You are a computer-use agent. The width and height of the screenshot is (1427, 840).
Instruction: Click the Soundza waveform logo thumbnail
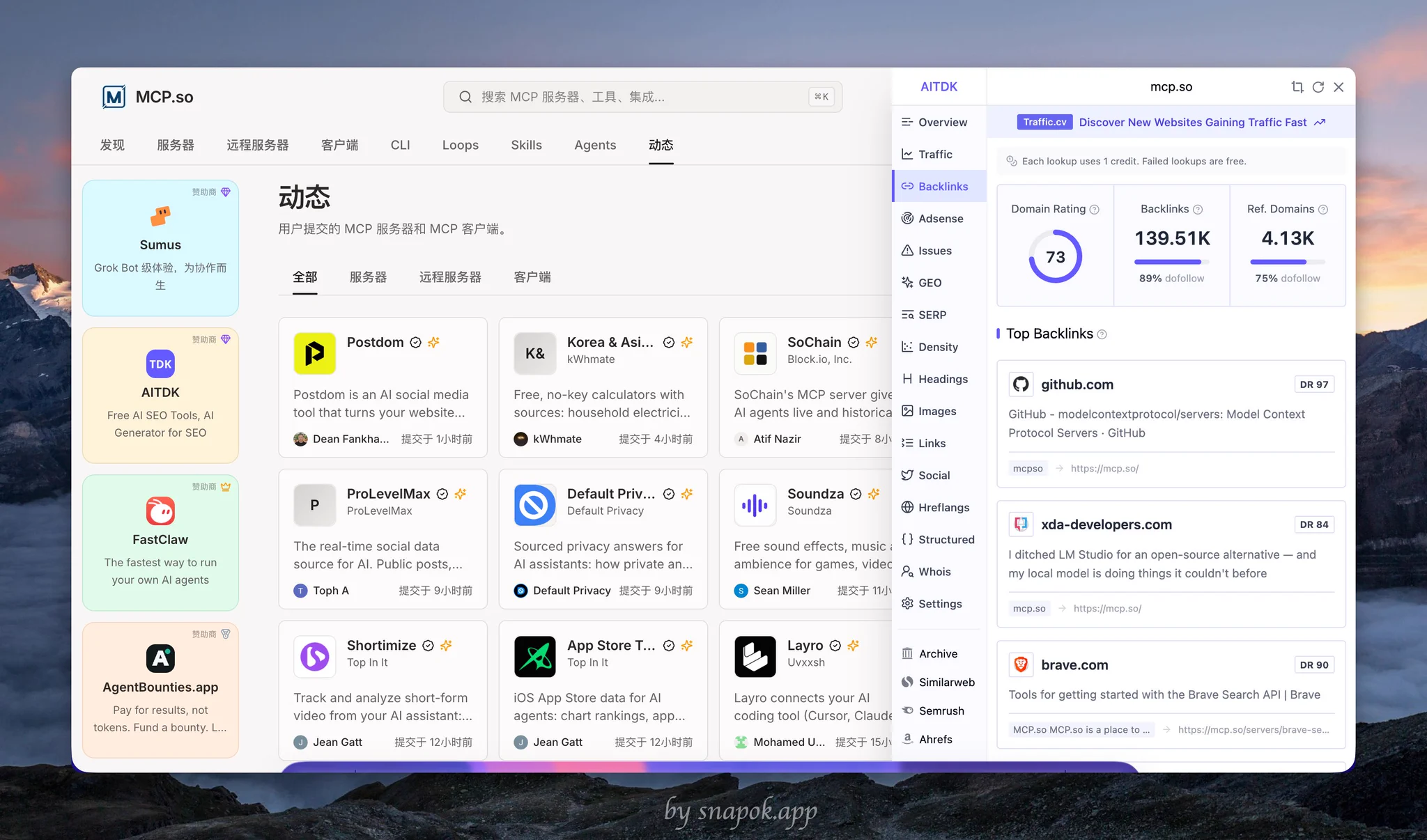(755, 505)
